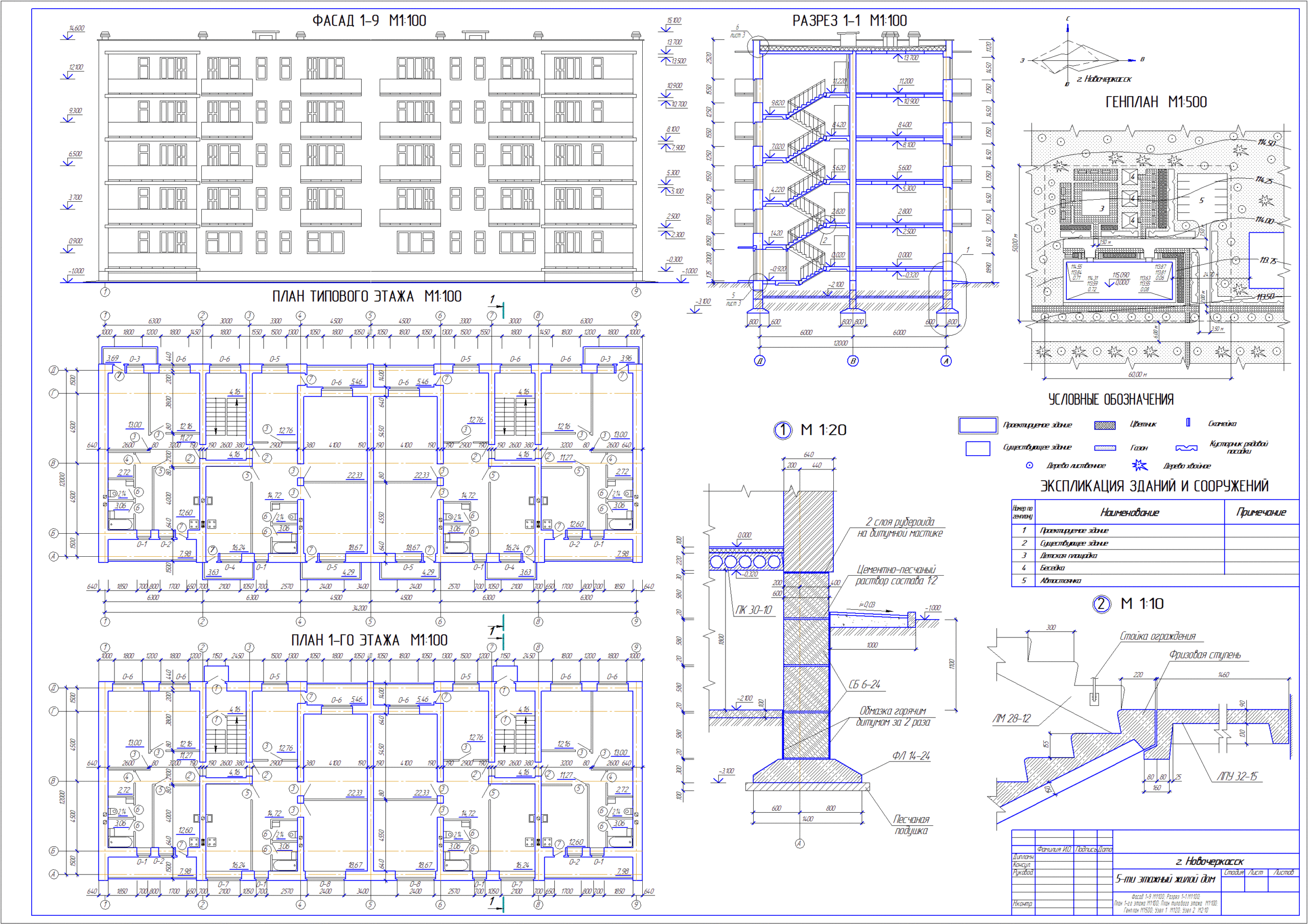Screen dimensions: 1308x924
Task: Click the '34200' overall dimension
Action: [360, 608]
